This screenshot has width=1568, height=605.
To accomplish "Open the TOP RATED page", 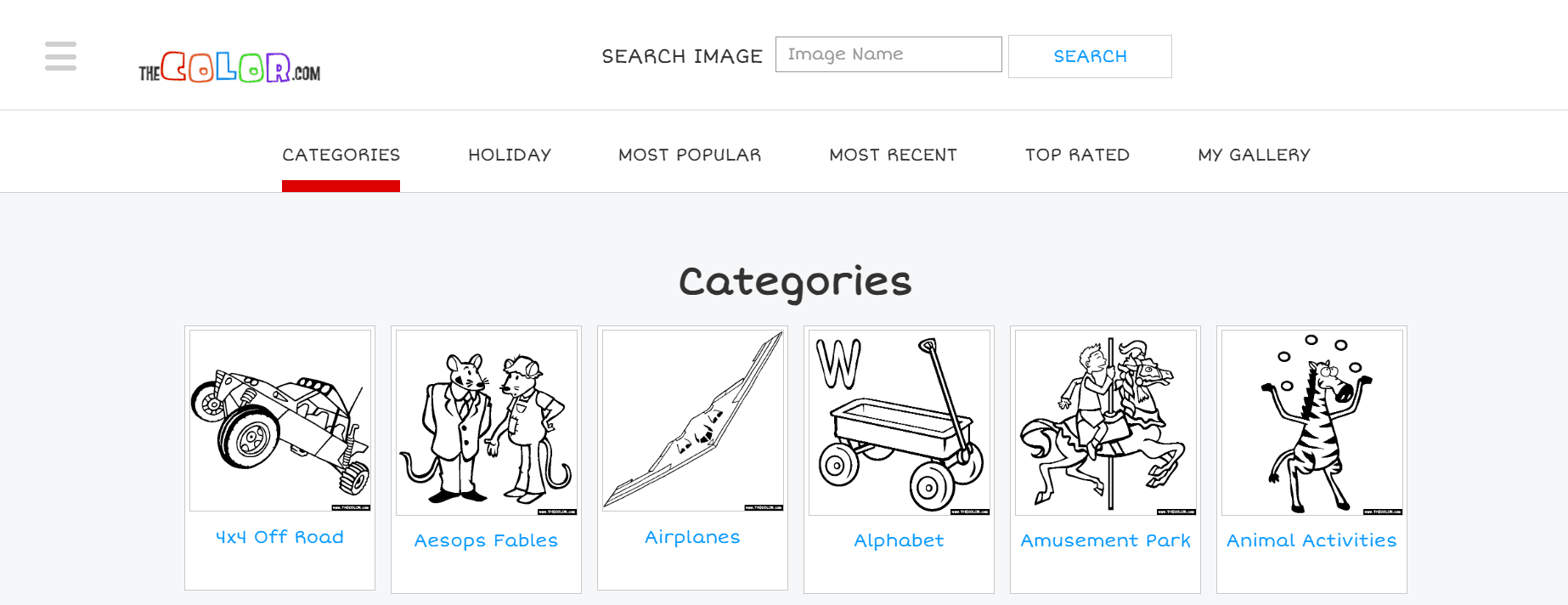I will click(x=1077, y=155).
